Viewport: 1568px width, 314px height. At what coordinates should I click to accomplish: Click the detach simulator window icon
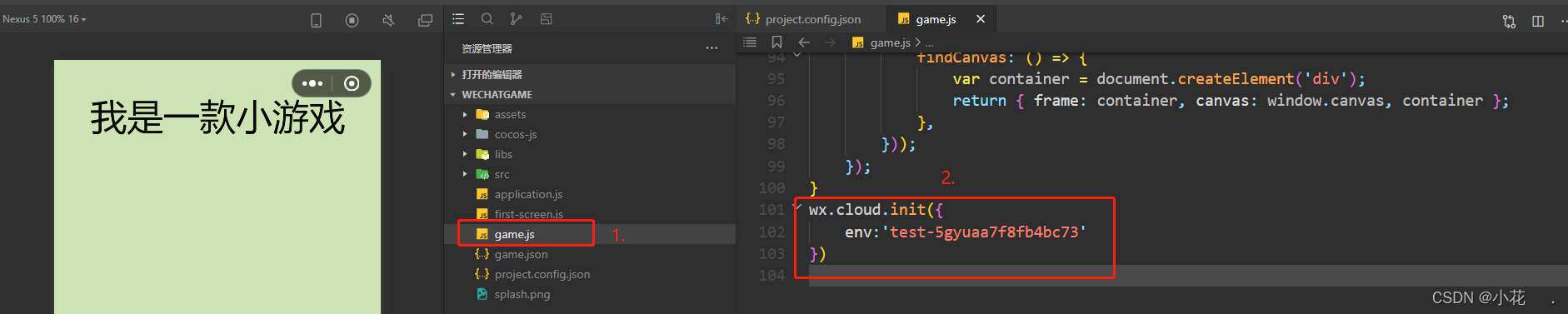[425, 20]
